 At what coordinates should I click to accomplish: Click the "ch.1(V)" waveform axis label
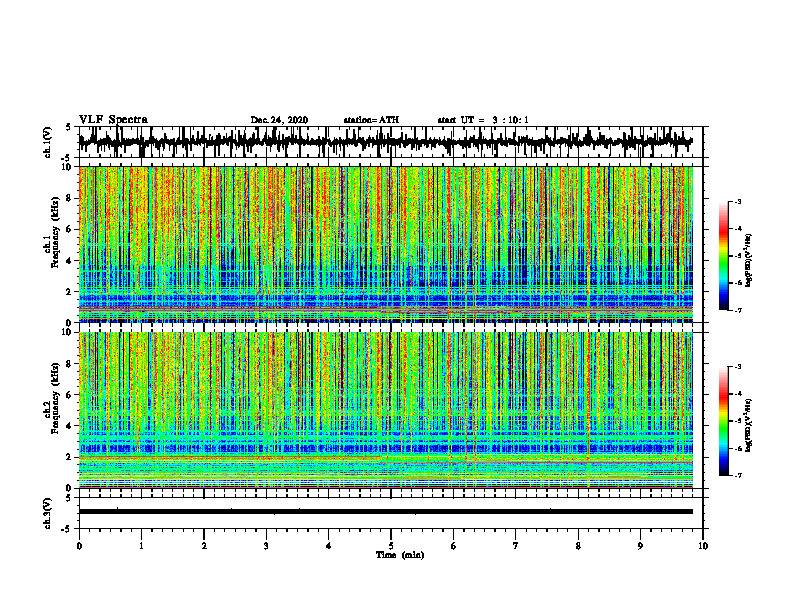coord(48,142)
